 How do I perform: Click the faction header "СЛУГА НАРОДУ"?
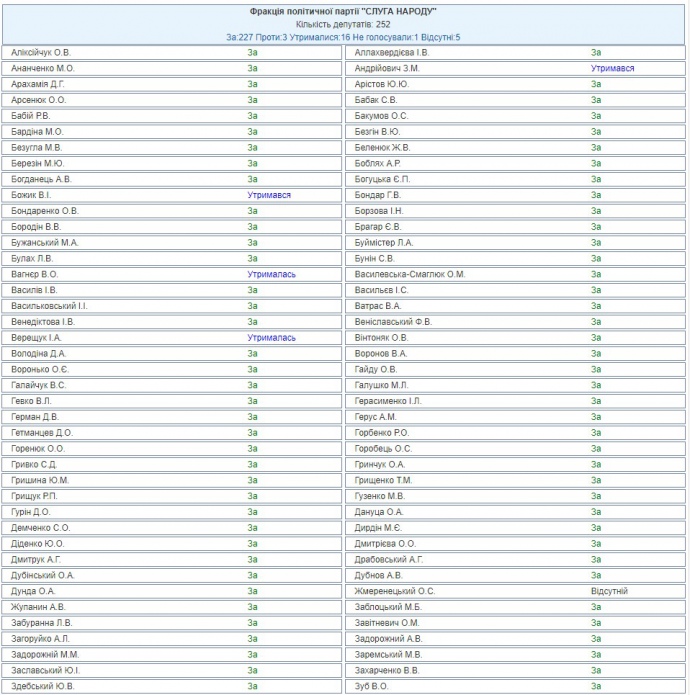click(343, 12)
